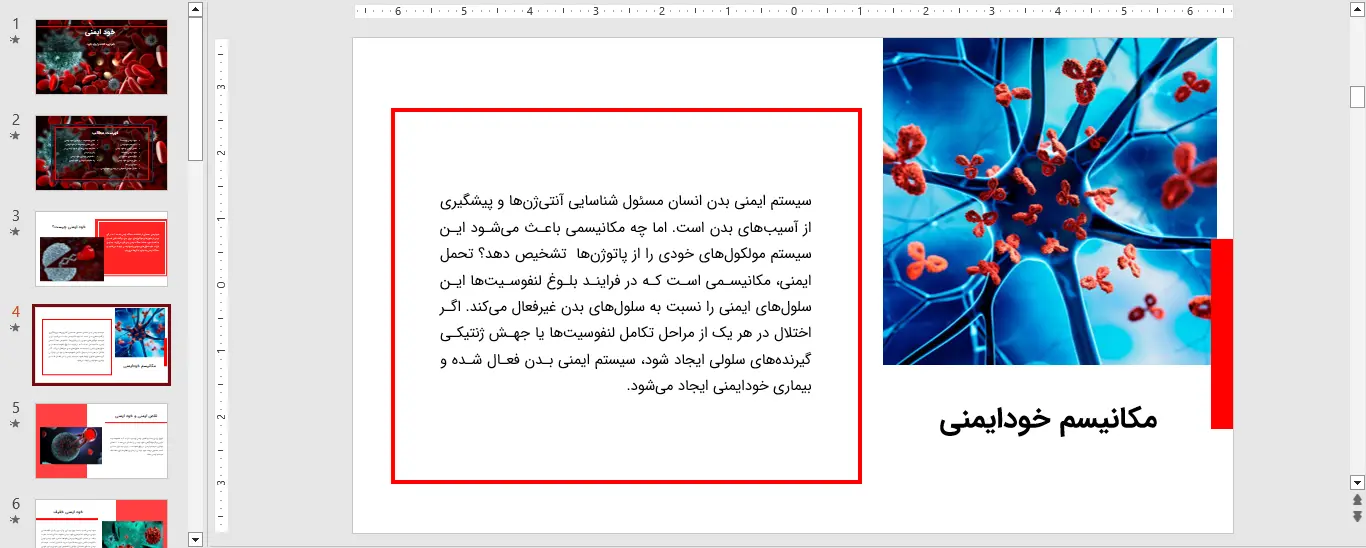Screen dimensions: 1366x548
Task: Go to previous slide using double up arrow
Action: [1357, 499]
